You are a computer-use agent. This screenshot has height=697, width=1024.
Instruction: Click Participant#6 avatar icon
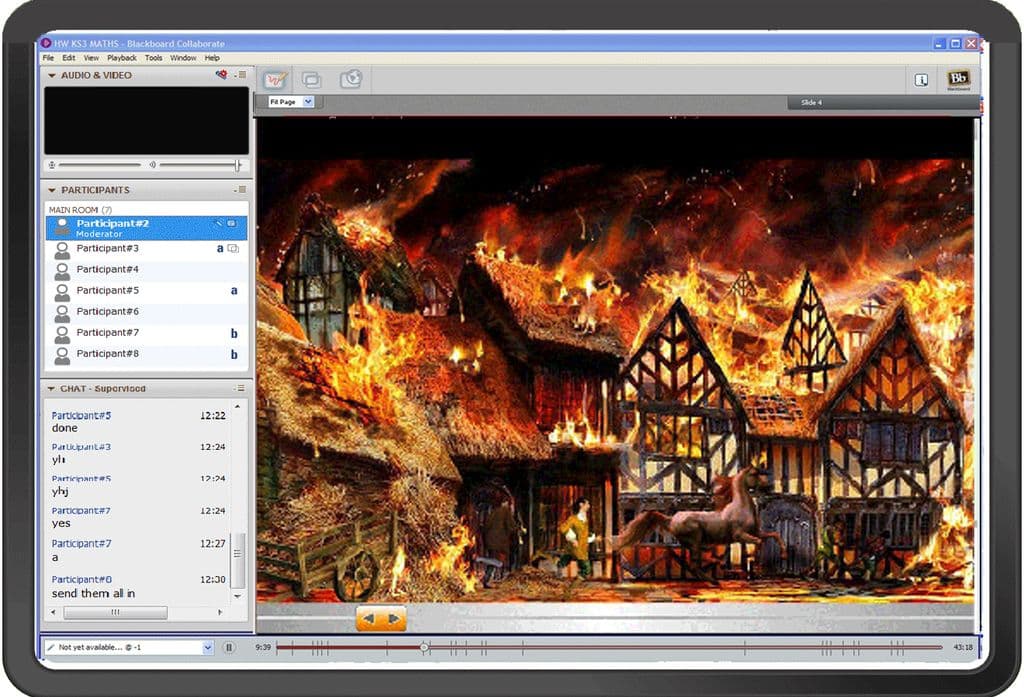tap(62, 313)
